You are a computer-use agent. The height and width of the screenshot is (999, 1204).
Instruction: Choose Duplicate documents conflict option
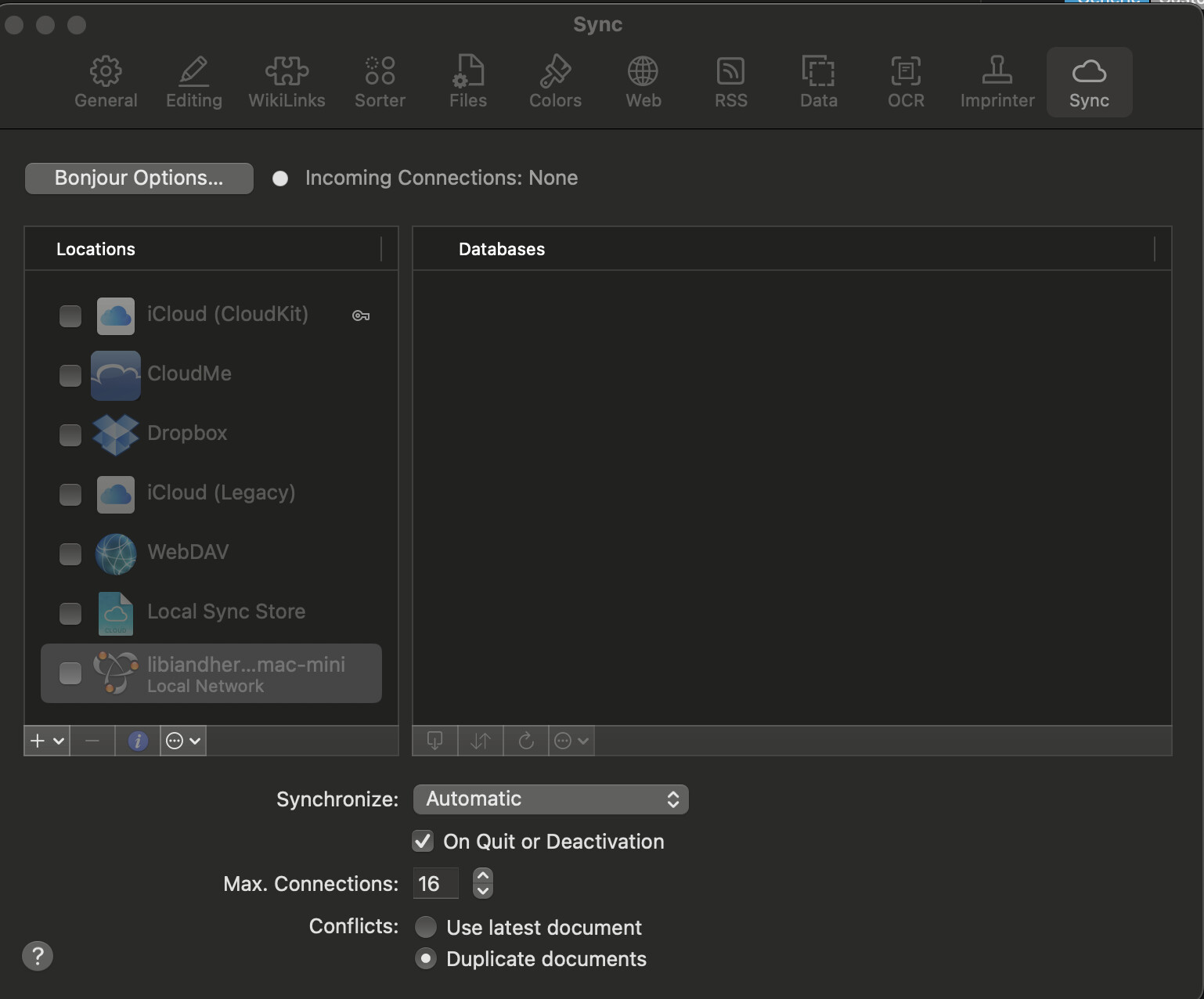click(x=426, y=958)
